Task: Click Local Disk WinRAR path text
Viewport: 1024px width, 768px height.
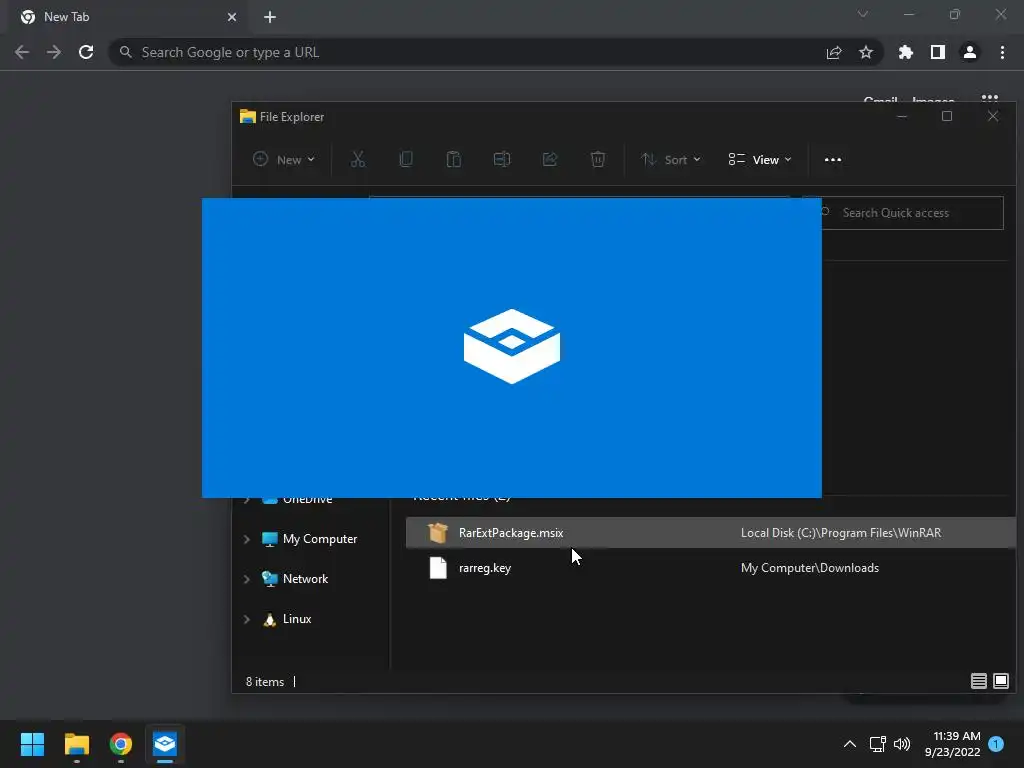Action: tap(841, 533)
